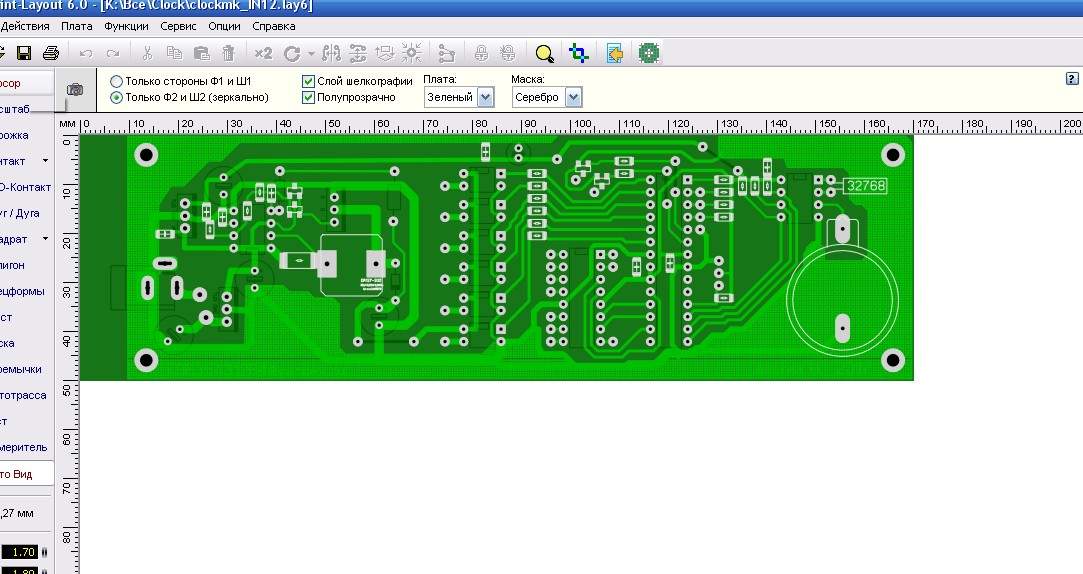Screen dimensions: 1083x574
Task: Paste from clipboard using the toolbar icon
Action: [x=202, y=53]
